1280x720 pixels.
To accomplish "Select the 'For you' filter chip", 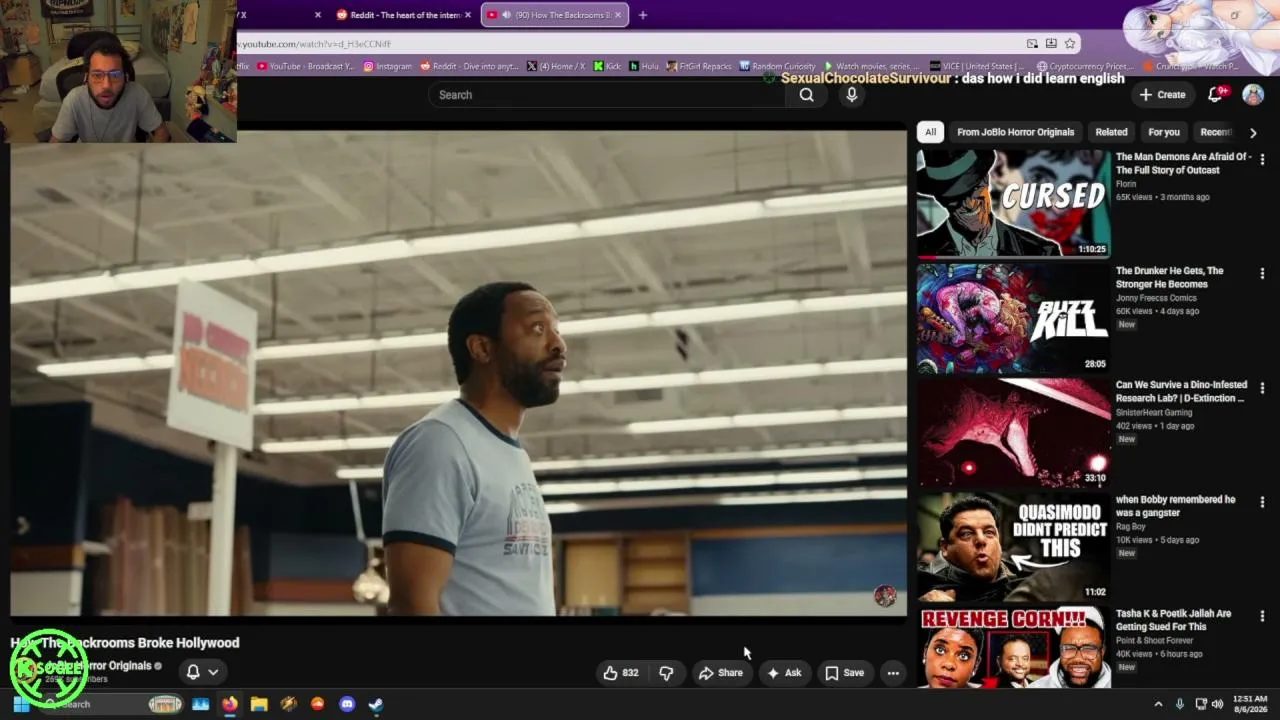I will pos(1164,132).
